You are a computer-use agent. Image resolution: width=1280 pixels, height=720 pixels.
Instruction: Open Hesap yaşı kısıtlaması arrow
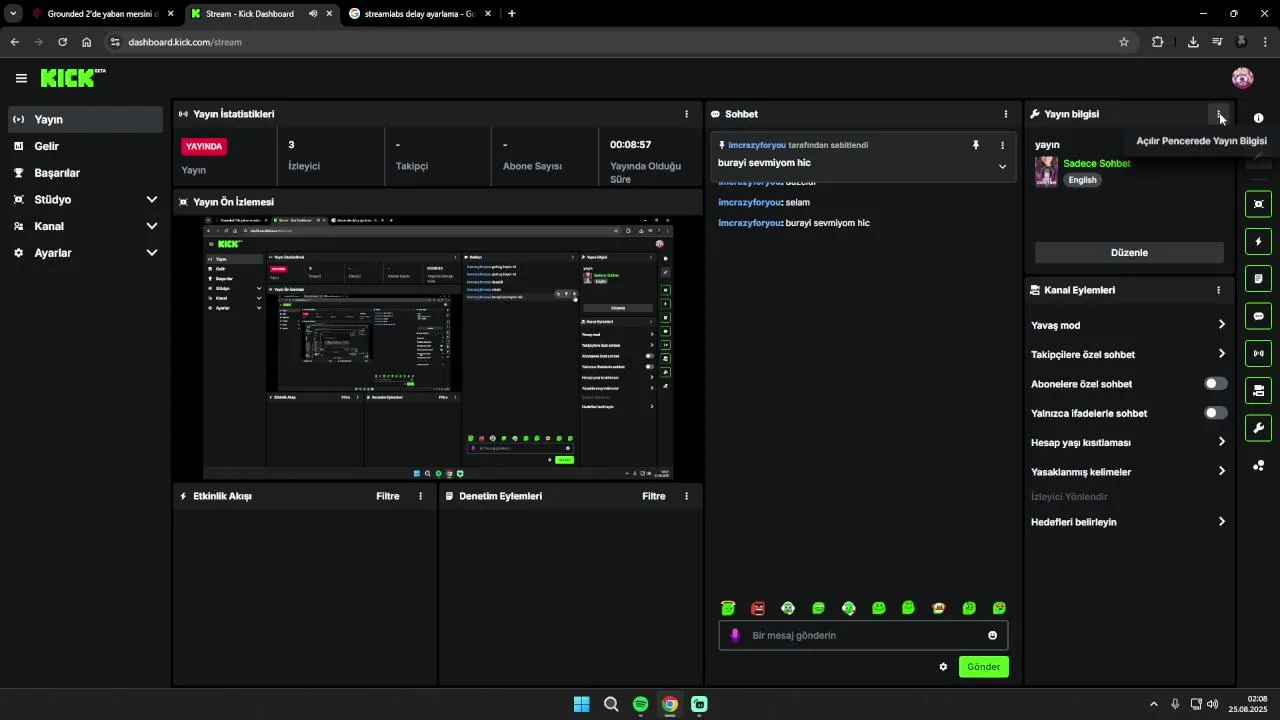[1221, 442]
